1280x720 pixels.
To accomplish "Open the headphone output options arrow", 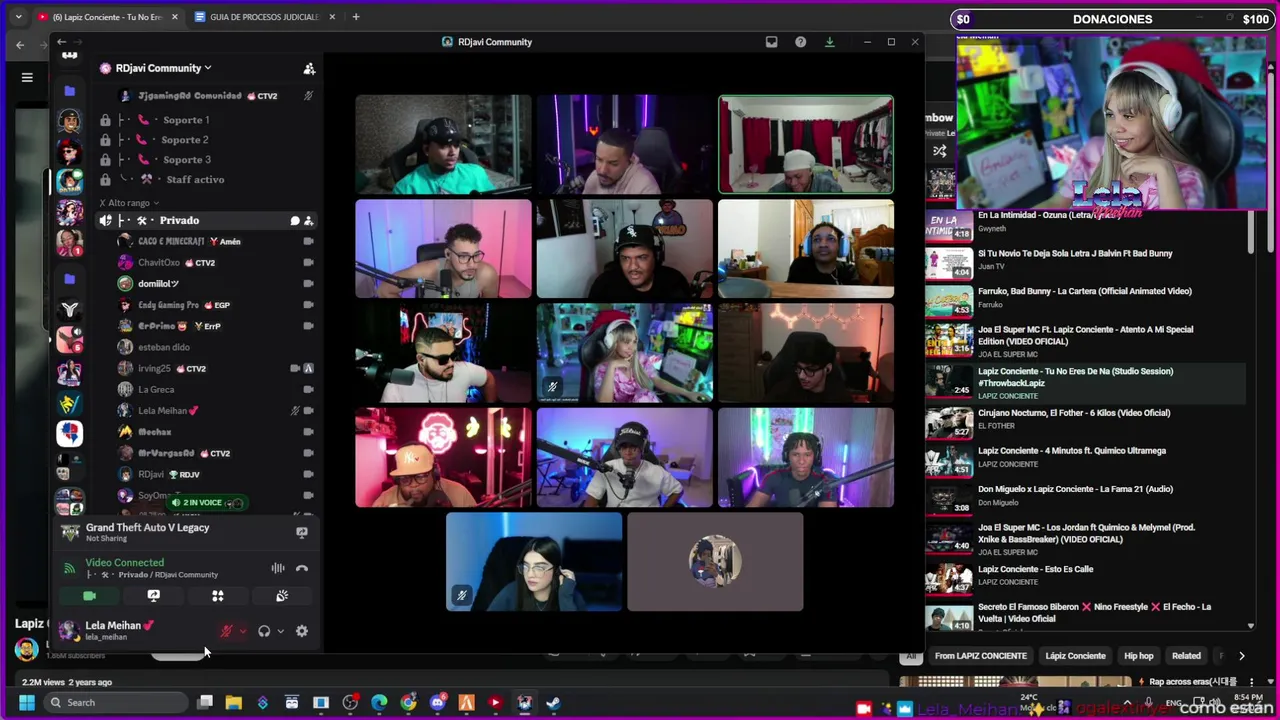I will coord(280,631).
